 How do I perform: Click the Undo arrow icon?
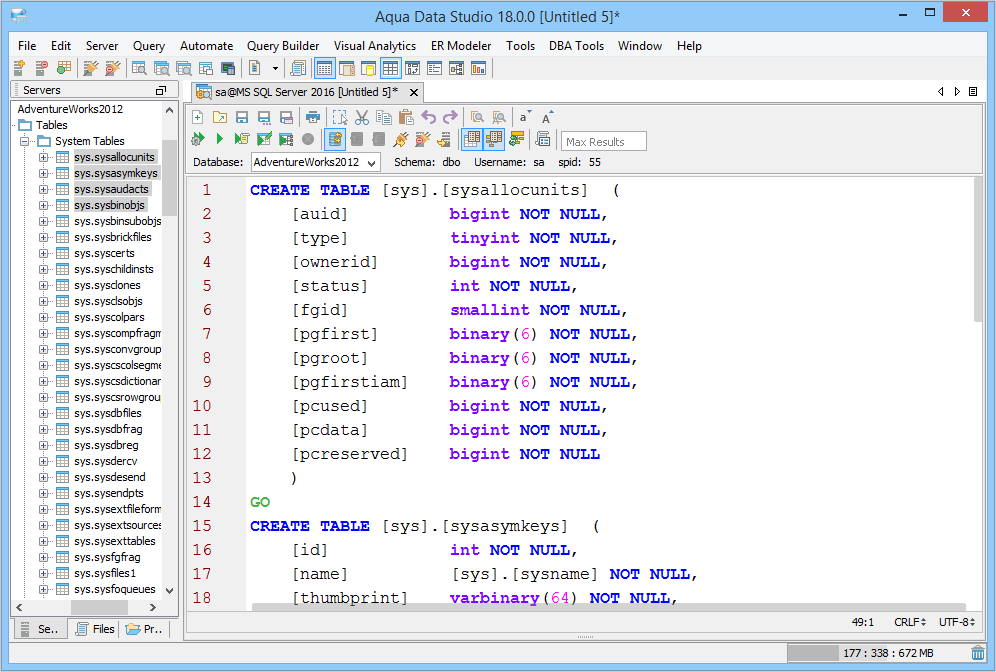tap(428, 117)
